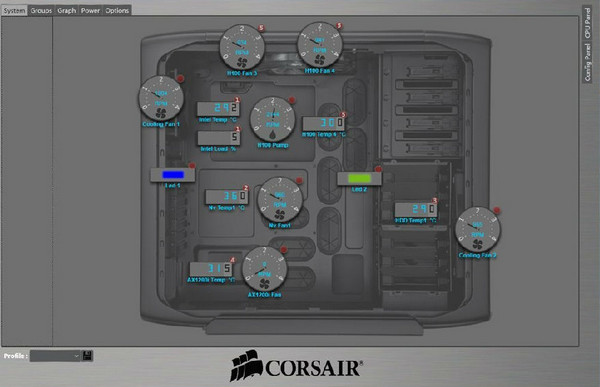Select the Nv Fan1 gauge
The width and height of the screenshot is (600, 387).
pos(280,199)
